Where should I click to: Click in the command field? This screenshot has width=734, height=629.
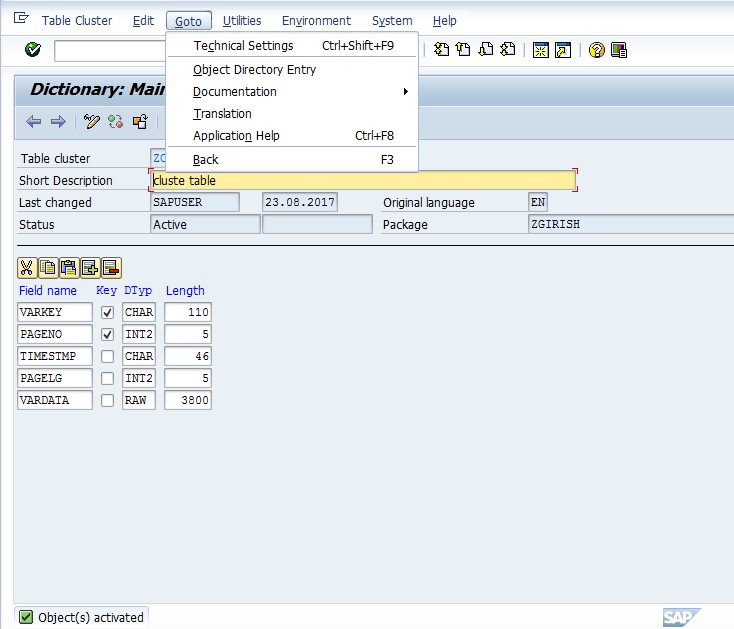(110, 51)
